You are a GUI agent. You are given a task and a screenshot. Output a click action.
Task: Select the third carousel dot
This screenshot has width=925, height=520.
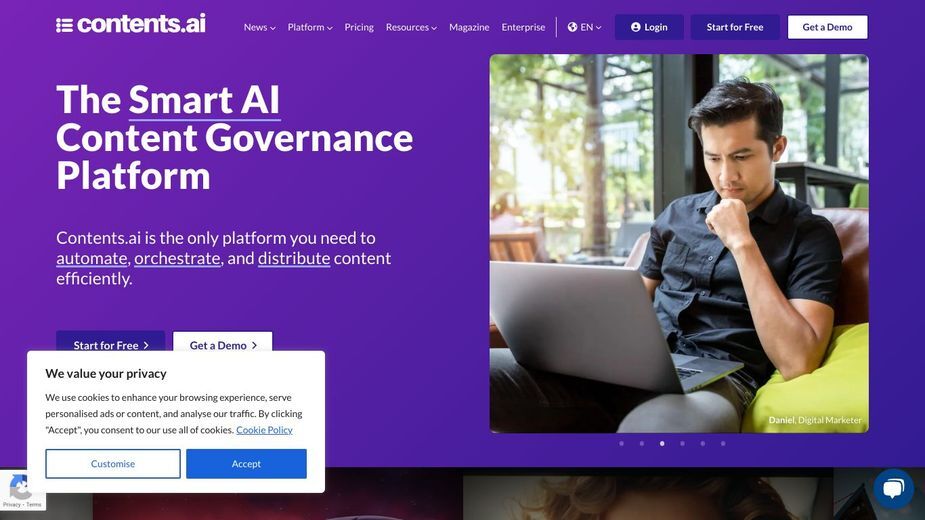pos(662,443)
